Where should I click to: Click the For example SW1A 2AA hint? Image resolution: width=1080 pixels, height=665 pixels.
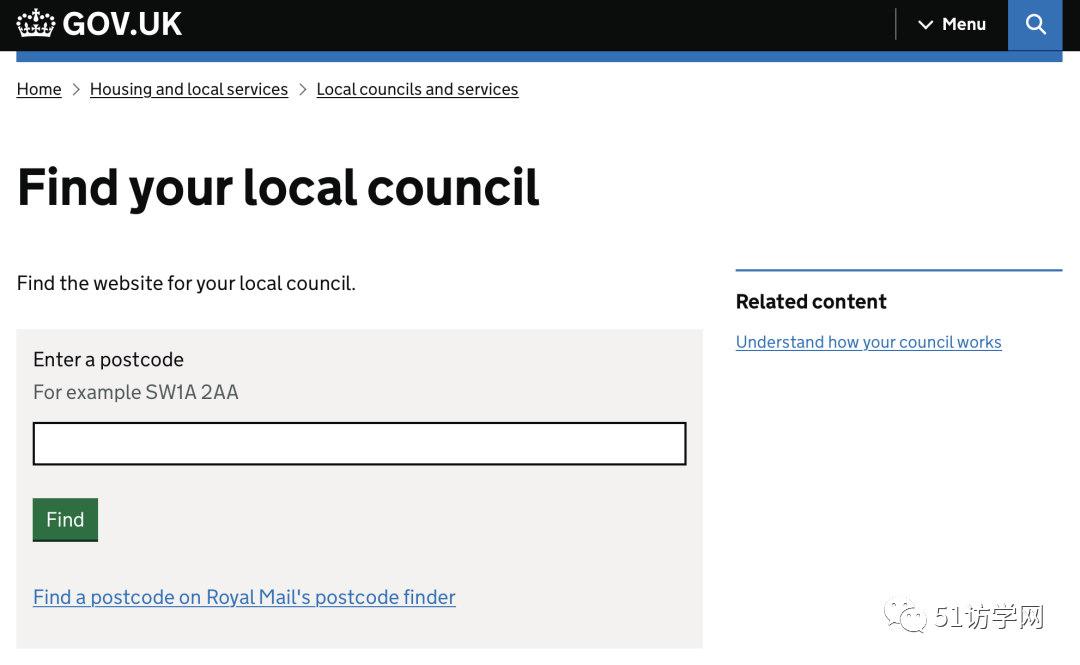[x=136, y=392]
